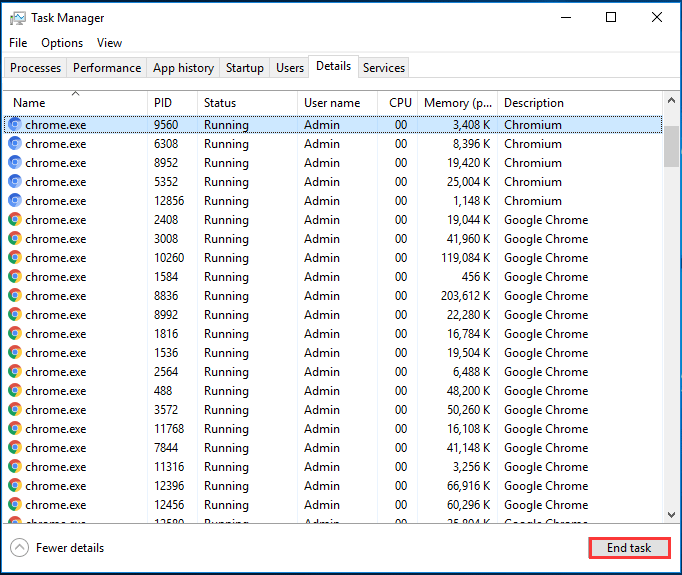Sort by the Memory column header

point(458,103)
